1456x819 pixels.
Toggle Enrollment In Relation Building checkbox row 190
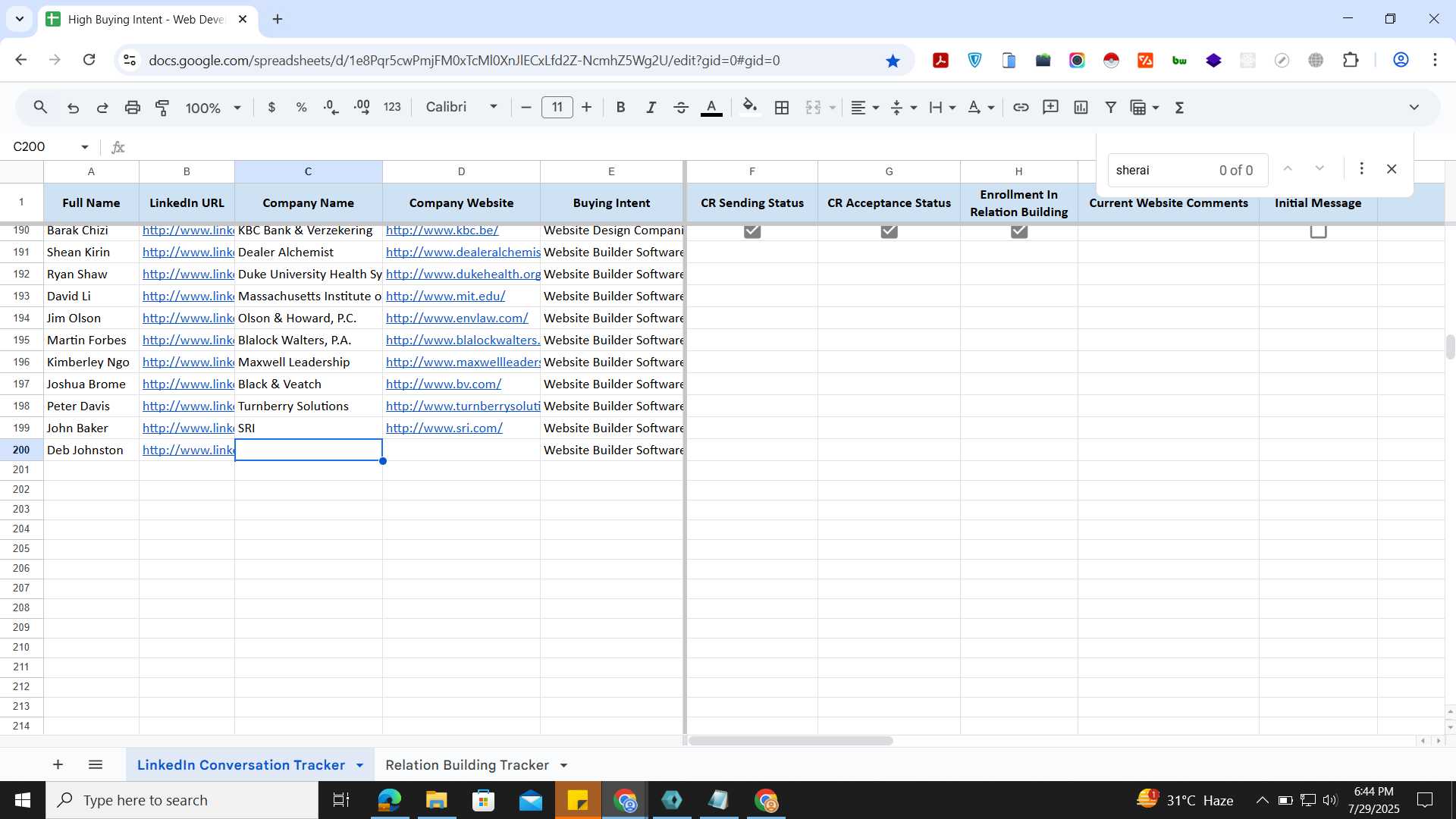(x=1019, y=231)
